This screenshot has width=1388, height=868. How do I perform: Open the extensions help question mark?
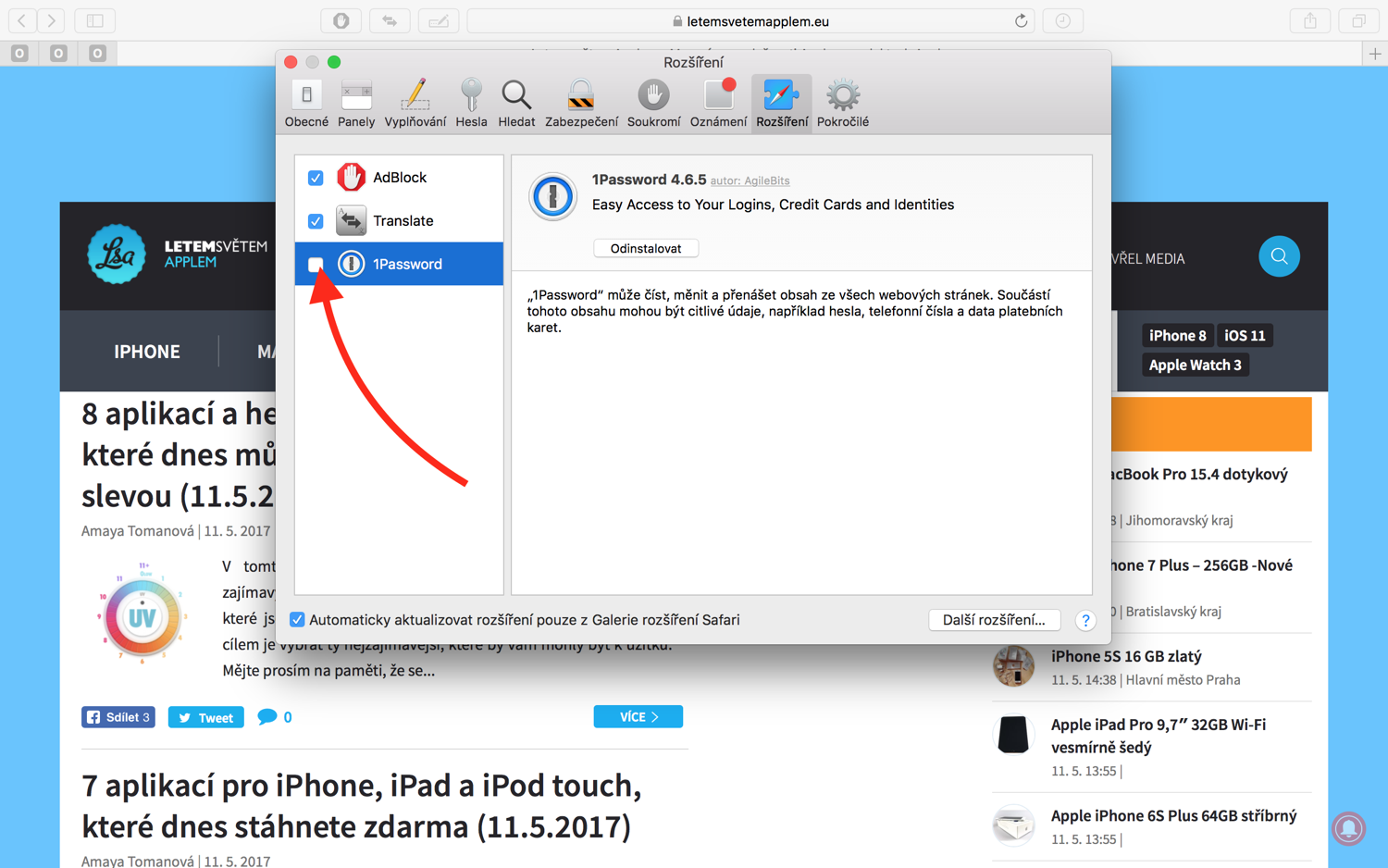(x=1085, y=620)
